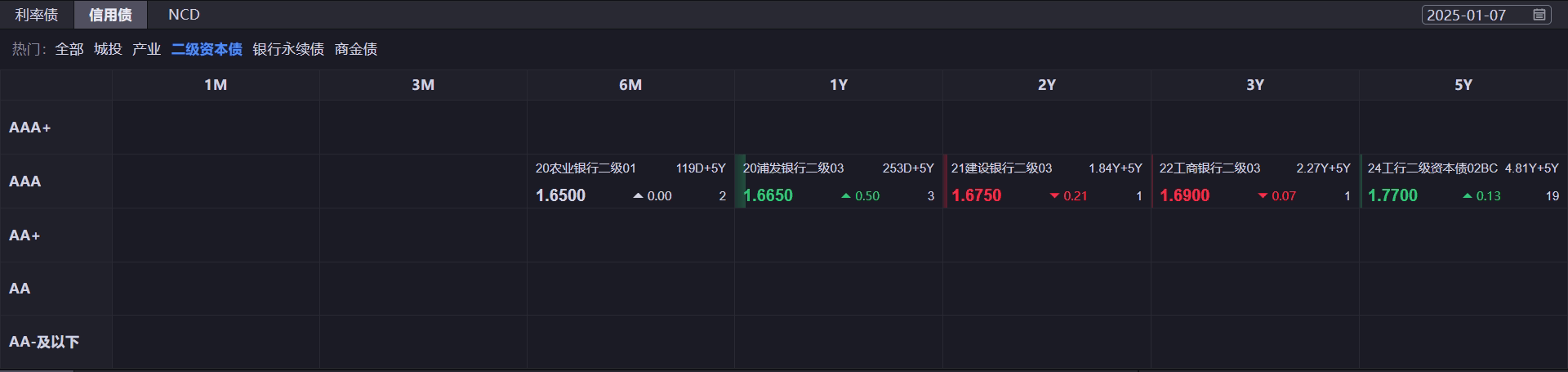Select the AA-及以下 rating row header
The height and width of the screenshot is (372, 1568).
coord(44,342)
